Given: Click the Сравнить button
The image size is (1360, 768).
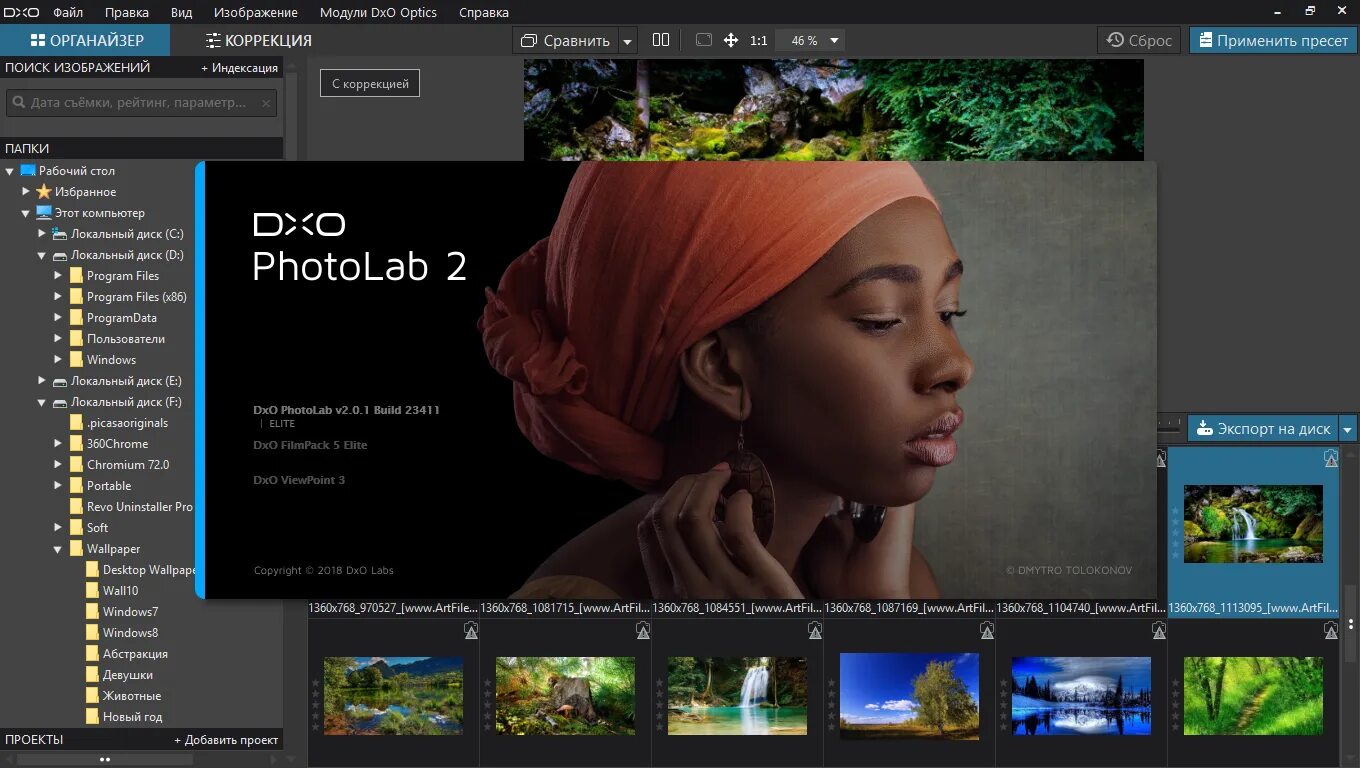Looking at the screenshot, I should 566,41.
